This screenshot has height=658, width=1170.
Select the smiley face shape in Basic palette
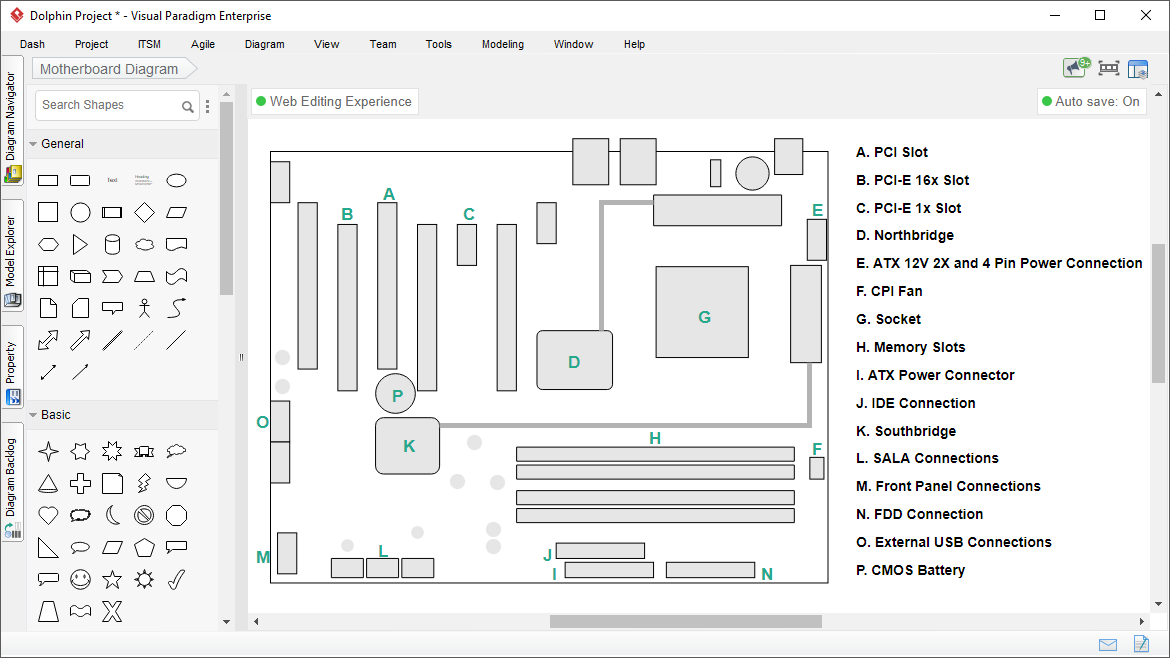coord(80,579)
